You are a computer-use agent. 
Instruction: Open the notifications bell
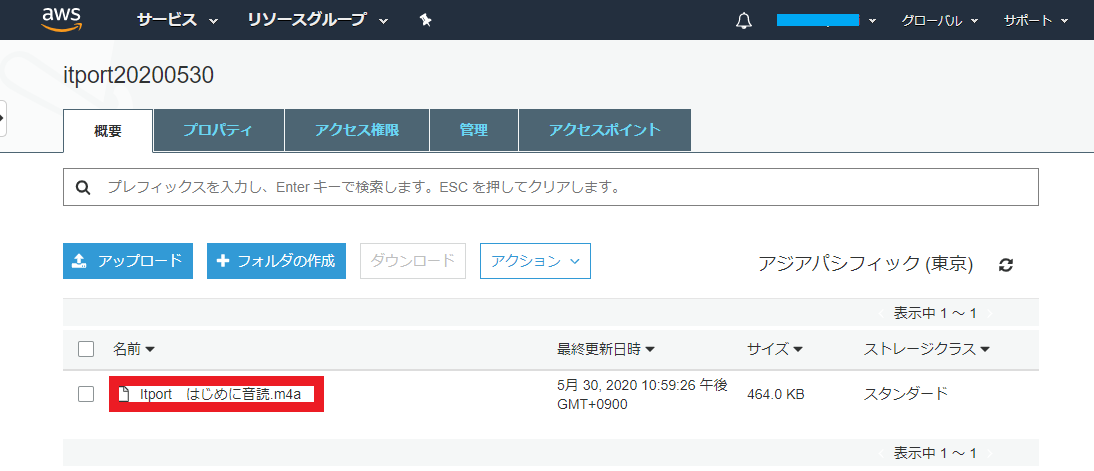coord(744,21)
